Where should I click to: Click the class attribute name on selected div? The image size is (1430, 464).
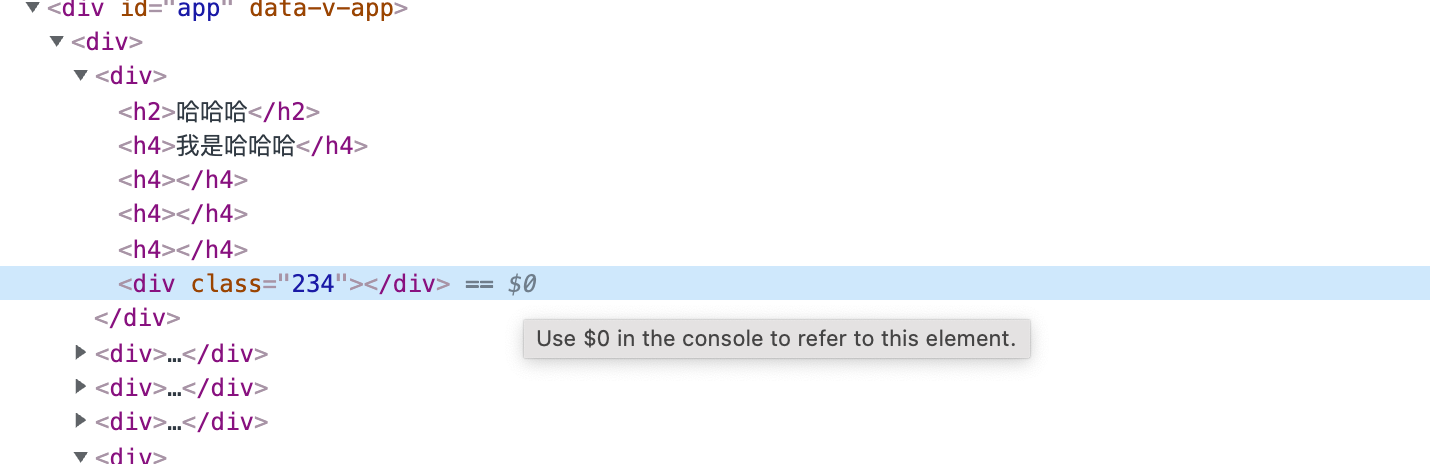226,283
